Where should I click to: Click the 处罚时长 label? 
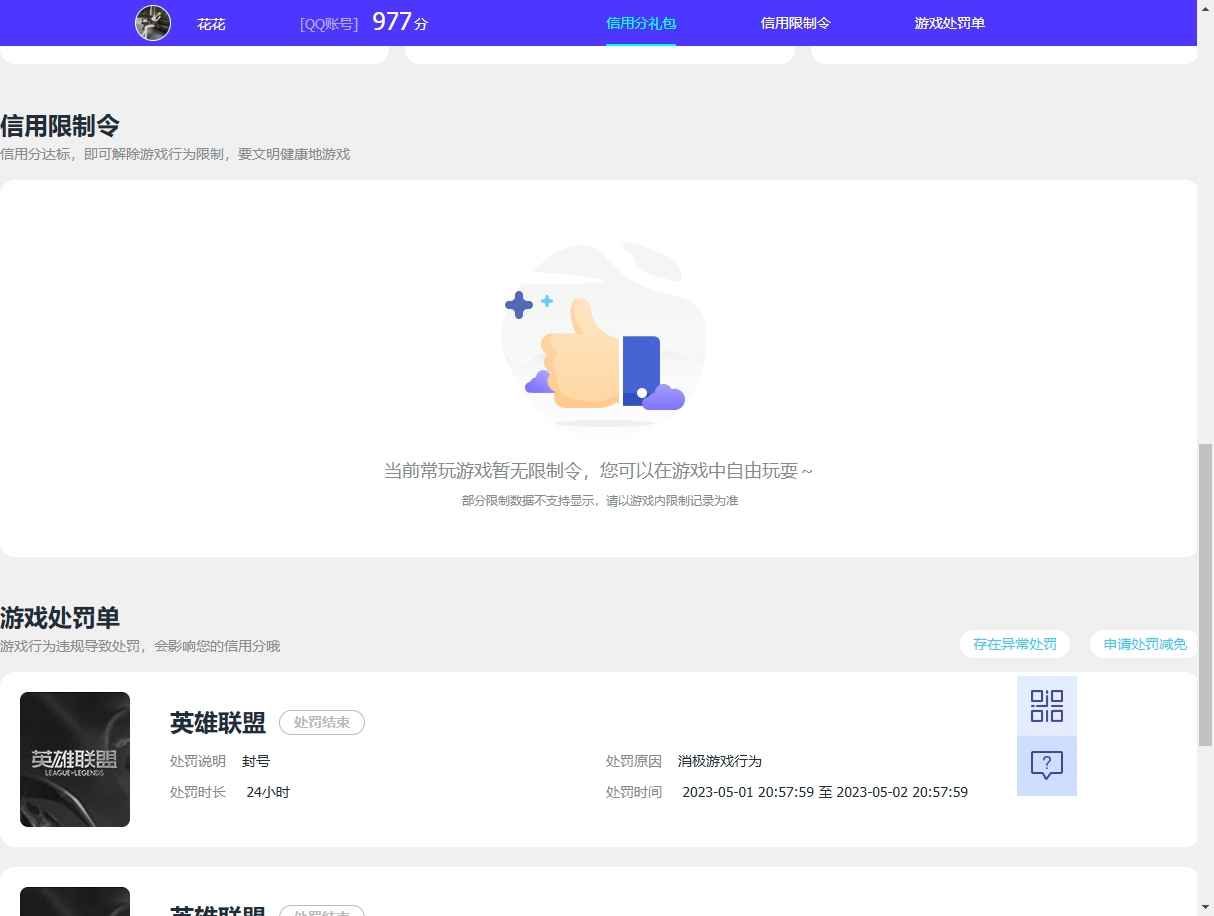tap(198, 792)
